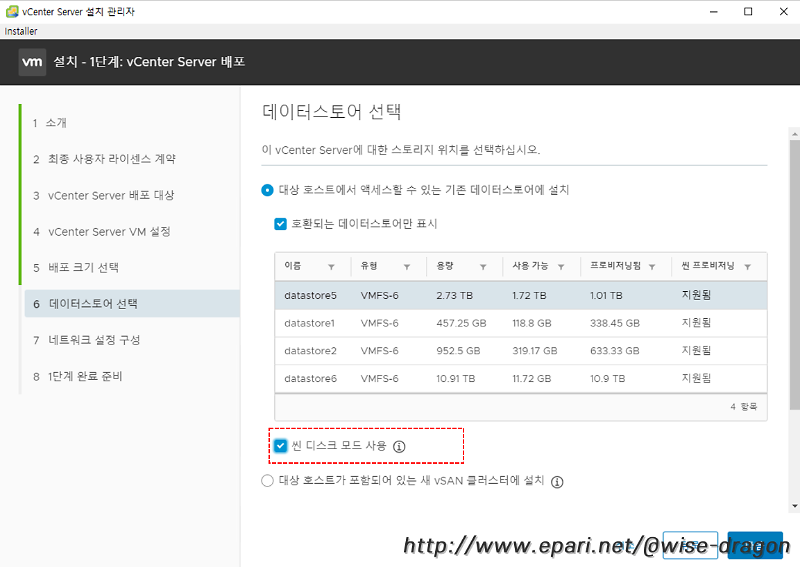Filter the 사용 가능 column
Screen dimensions: 800x567
coord(561,266)
